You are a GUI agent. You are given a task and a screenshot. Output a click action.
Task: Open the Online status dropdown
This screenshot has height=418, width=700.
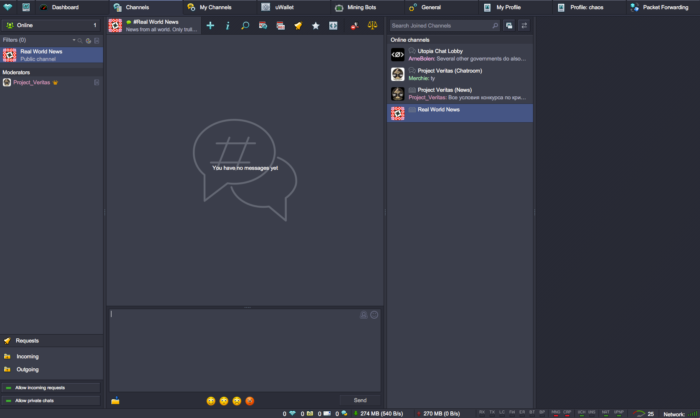point(51,25)
